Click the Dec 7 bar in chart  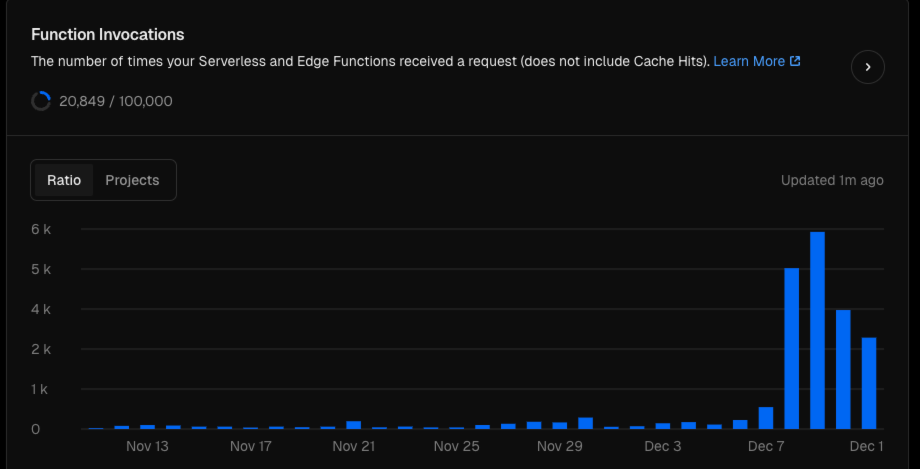coord(766,418)
